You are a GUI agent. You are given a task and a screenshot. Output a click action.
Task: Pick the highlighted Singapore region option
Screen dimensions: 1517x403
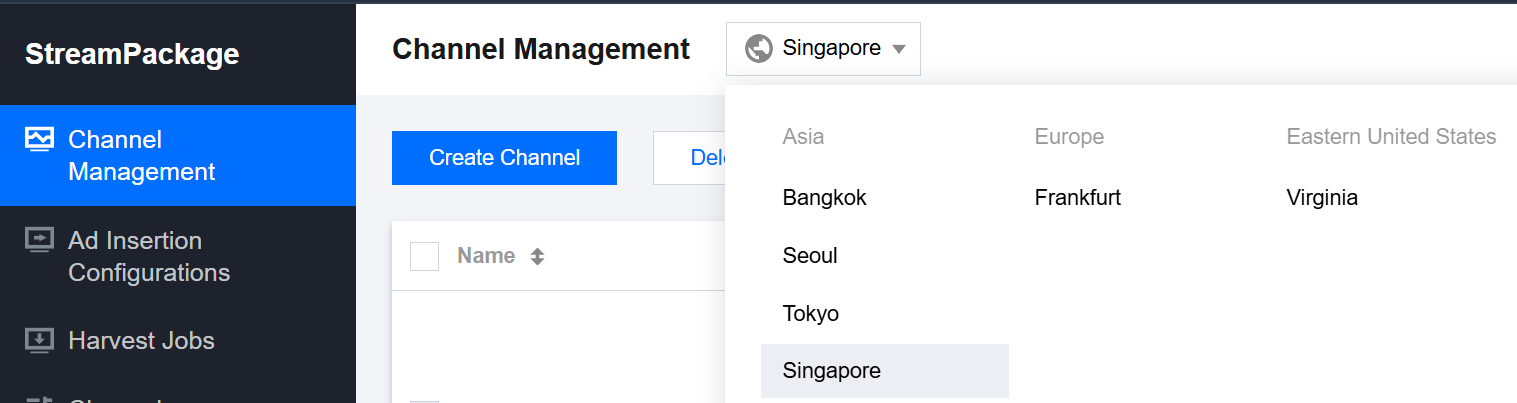coord(832,371)
